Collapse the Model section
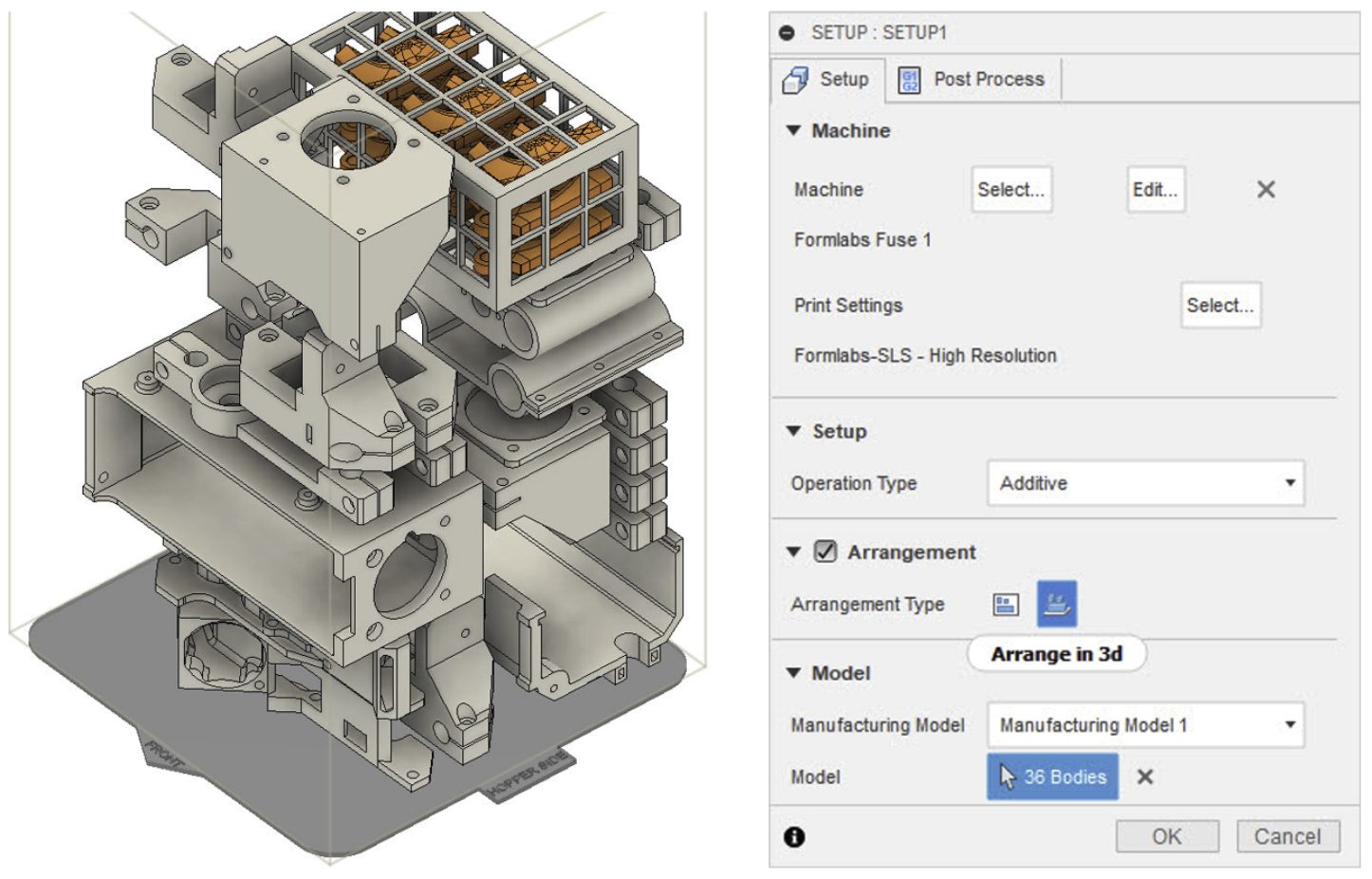Screen dimensions: 1372x879 click(x=793, y=673)
